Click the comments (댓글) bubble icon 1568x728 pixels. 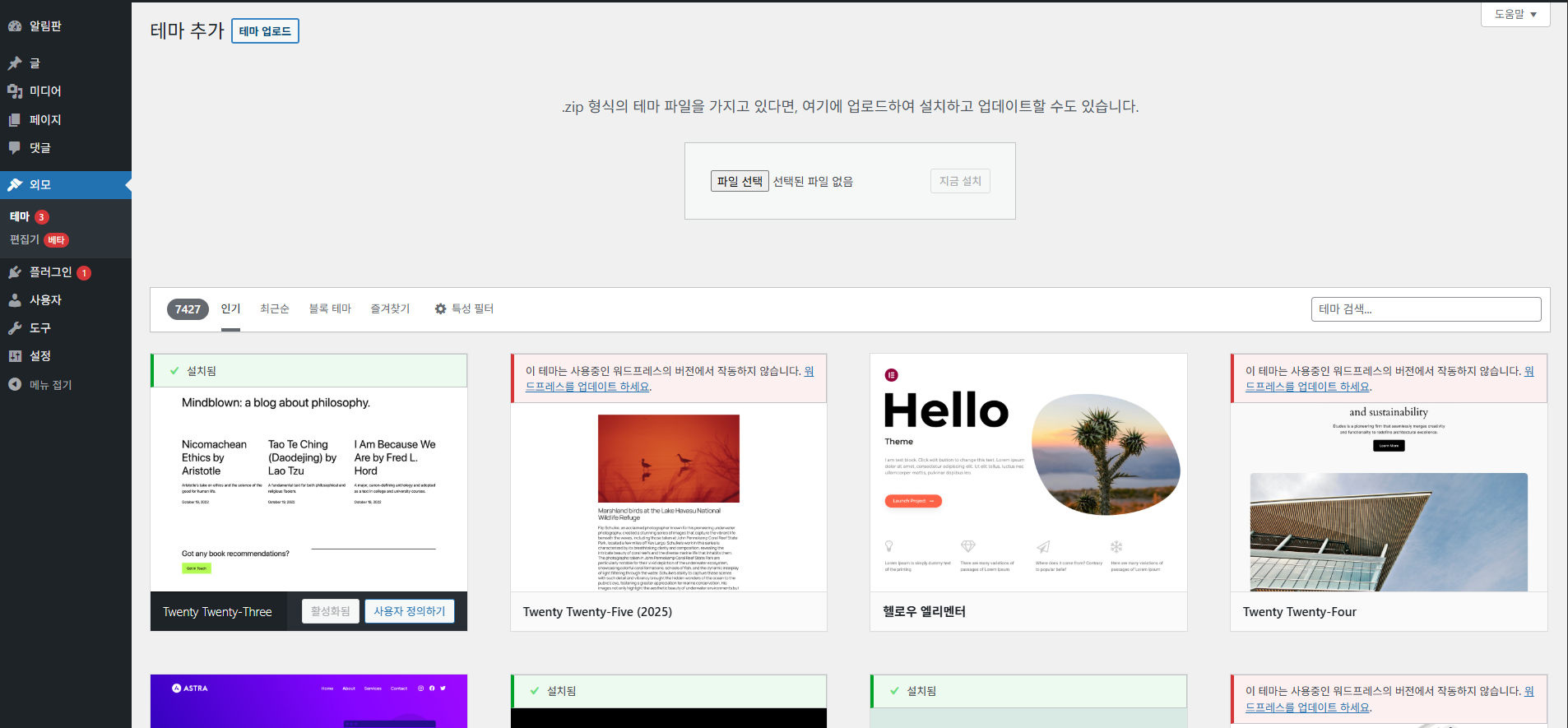[15, 148]
